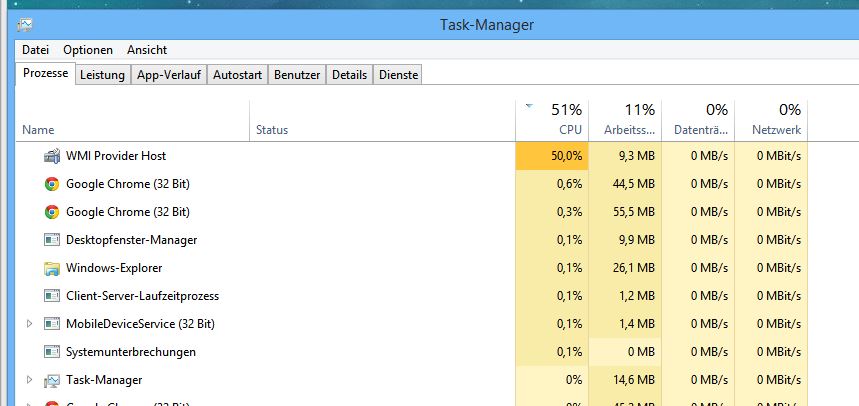Viewport: 859px width, 406px height.
Task: Click the MobileDeviceService process icon
Action: pyautogui.click(x=51, y=324)
